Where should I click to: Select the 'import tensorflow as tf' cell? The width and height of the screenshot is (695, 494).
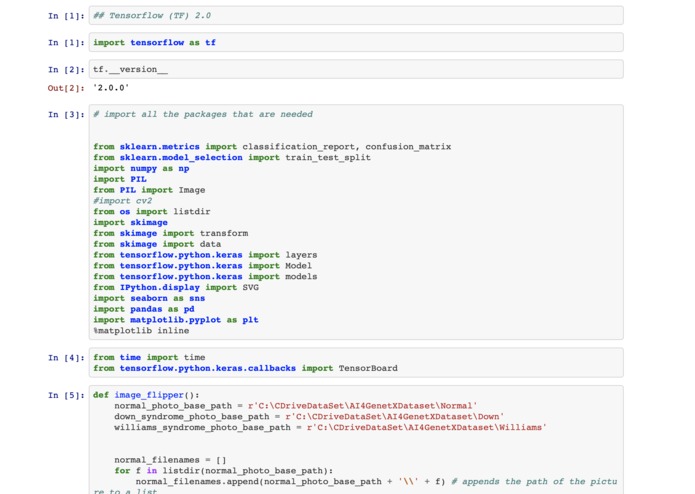pyautogui.click(x=356, y=43)
